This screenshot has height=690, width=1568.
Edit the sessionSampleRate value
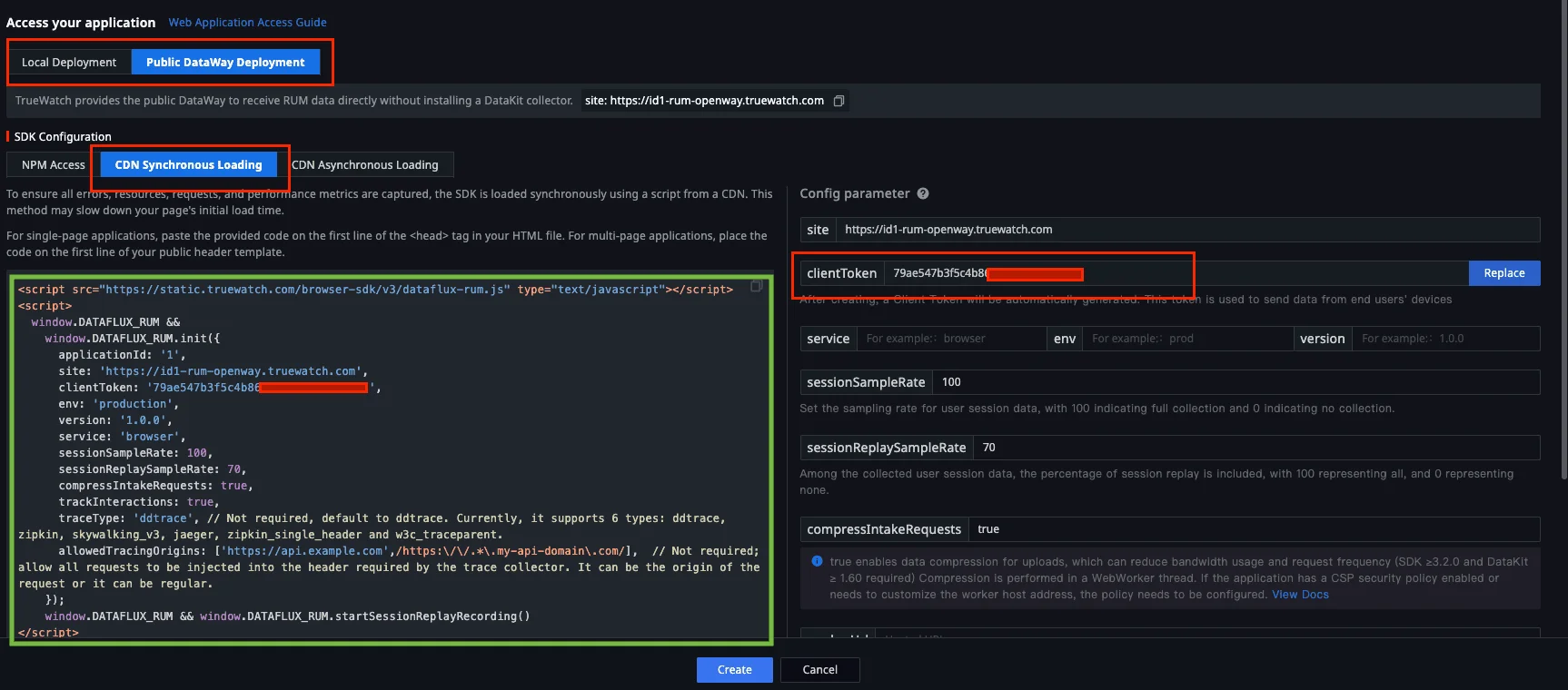click(1234, 382)
